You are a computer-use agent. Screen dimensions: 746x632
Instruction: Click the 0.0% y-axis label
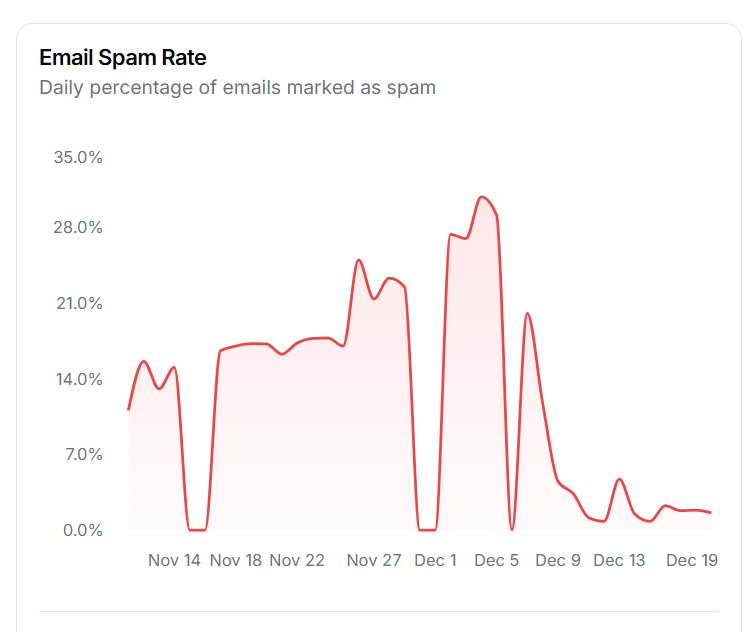click(x=83, y=530)
